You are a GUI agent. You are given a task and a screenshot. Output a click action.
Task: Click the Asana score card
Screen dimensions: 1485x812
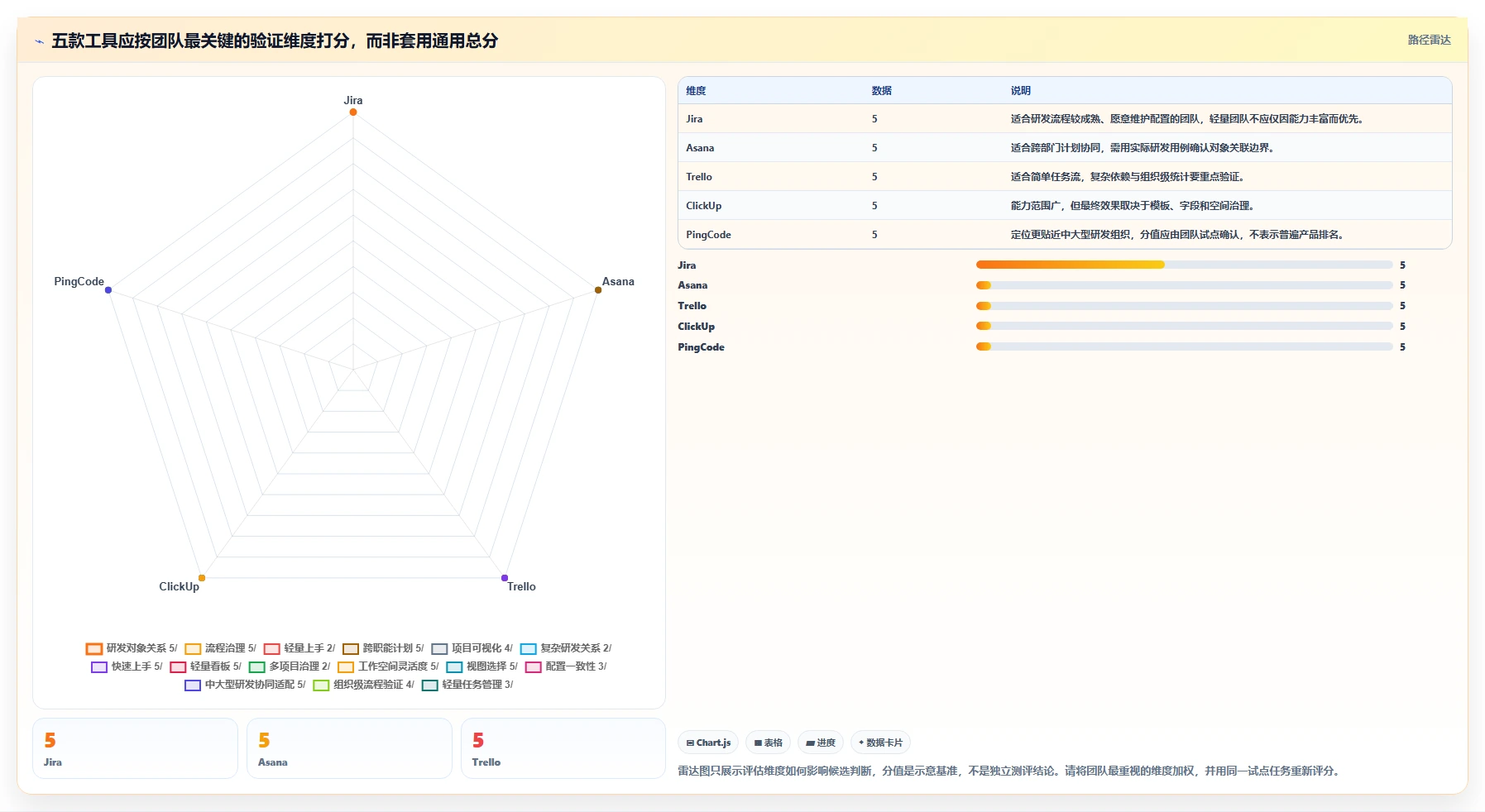pos(349,748)
